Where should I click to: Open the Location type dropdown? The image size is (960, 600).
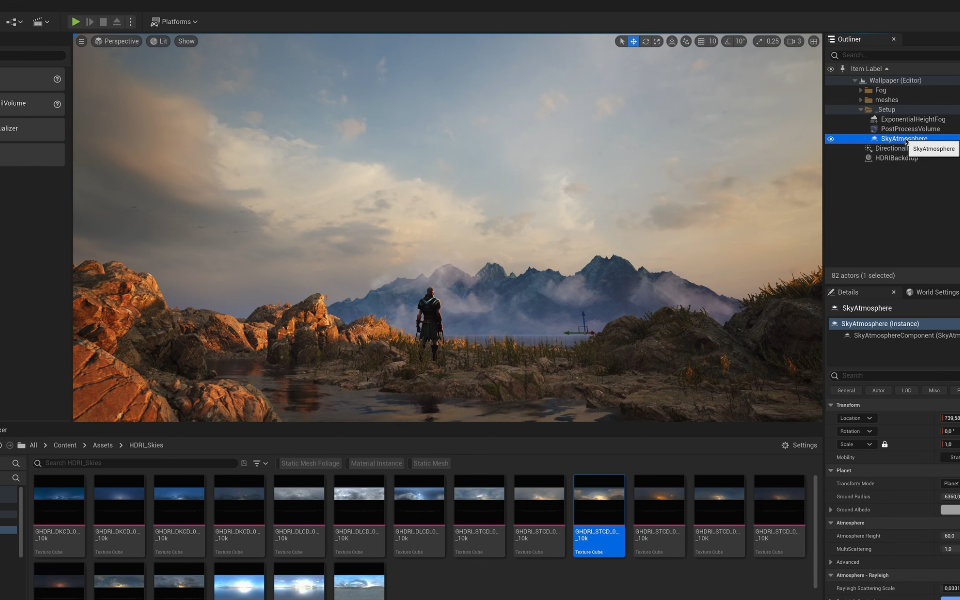coord(856,418)
